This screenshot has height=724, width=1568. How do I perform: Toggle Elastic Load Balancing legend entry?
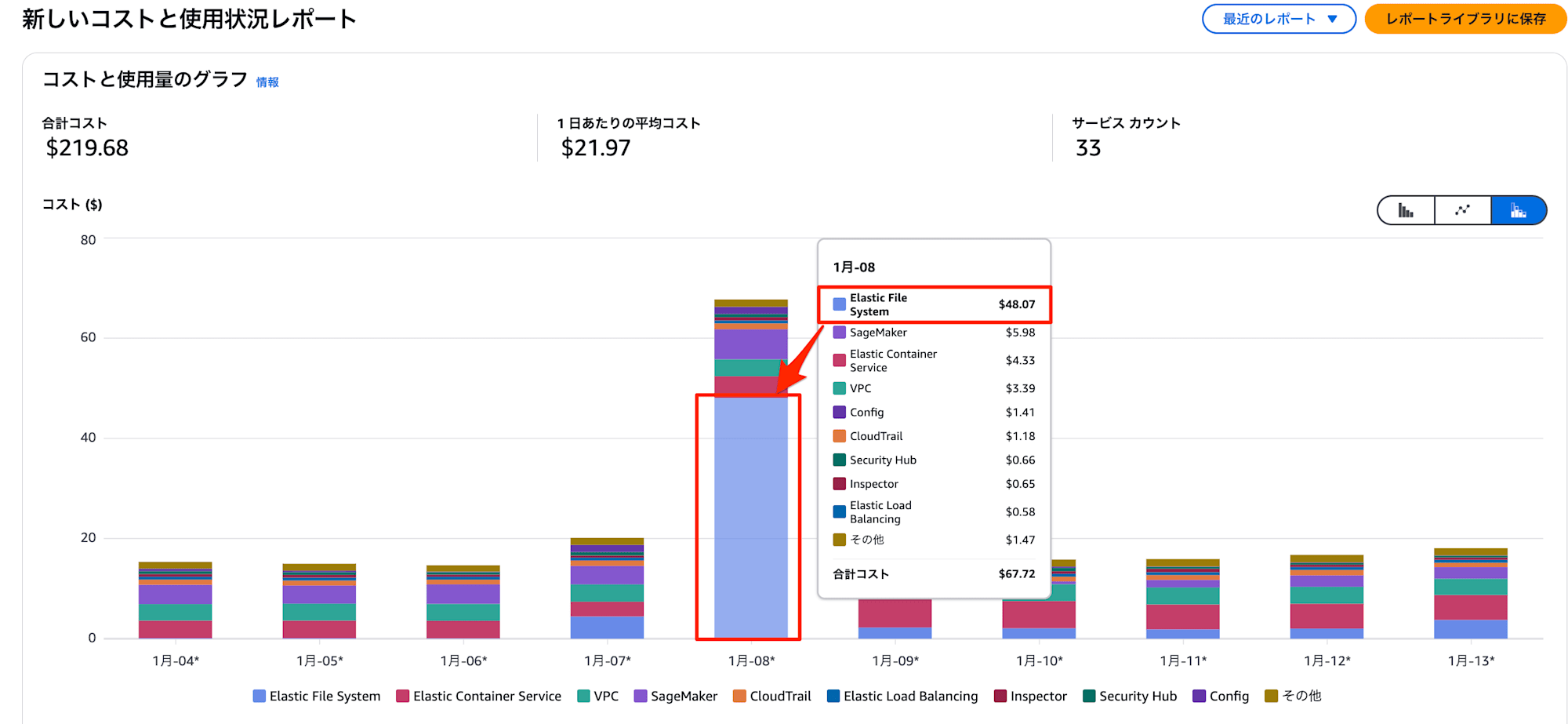(902, 696)
